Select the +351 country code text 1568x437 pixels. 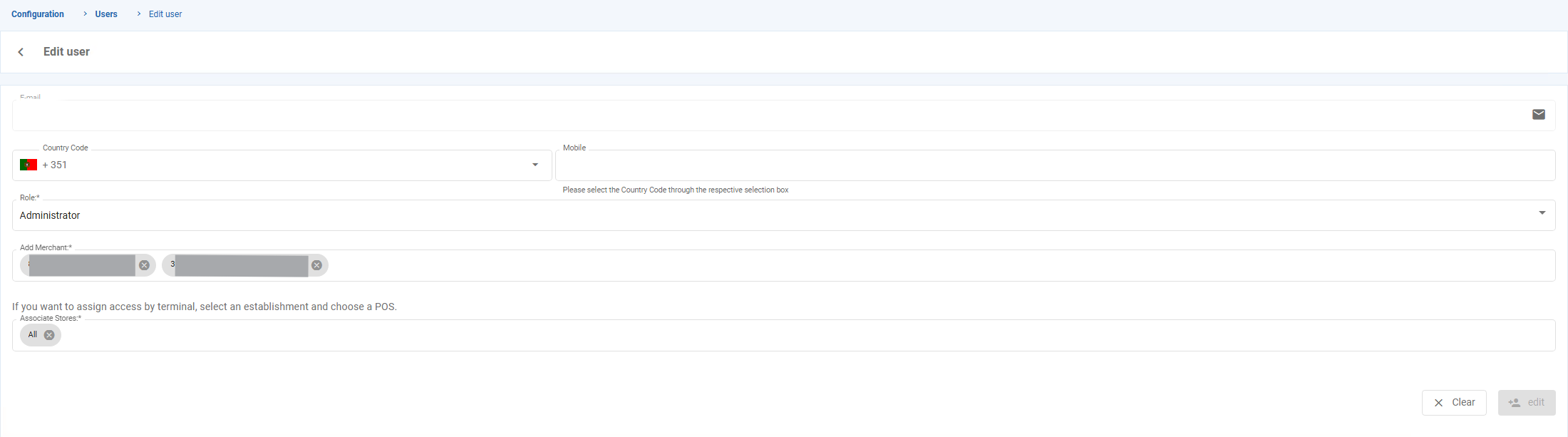[55, 165]
